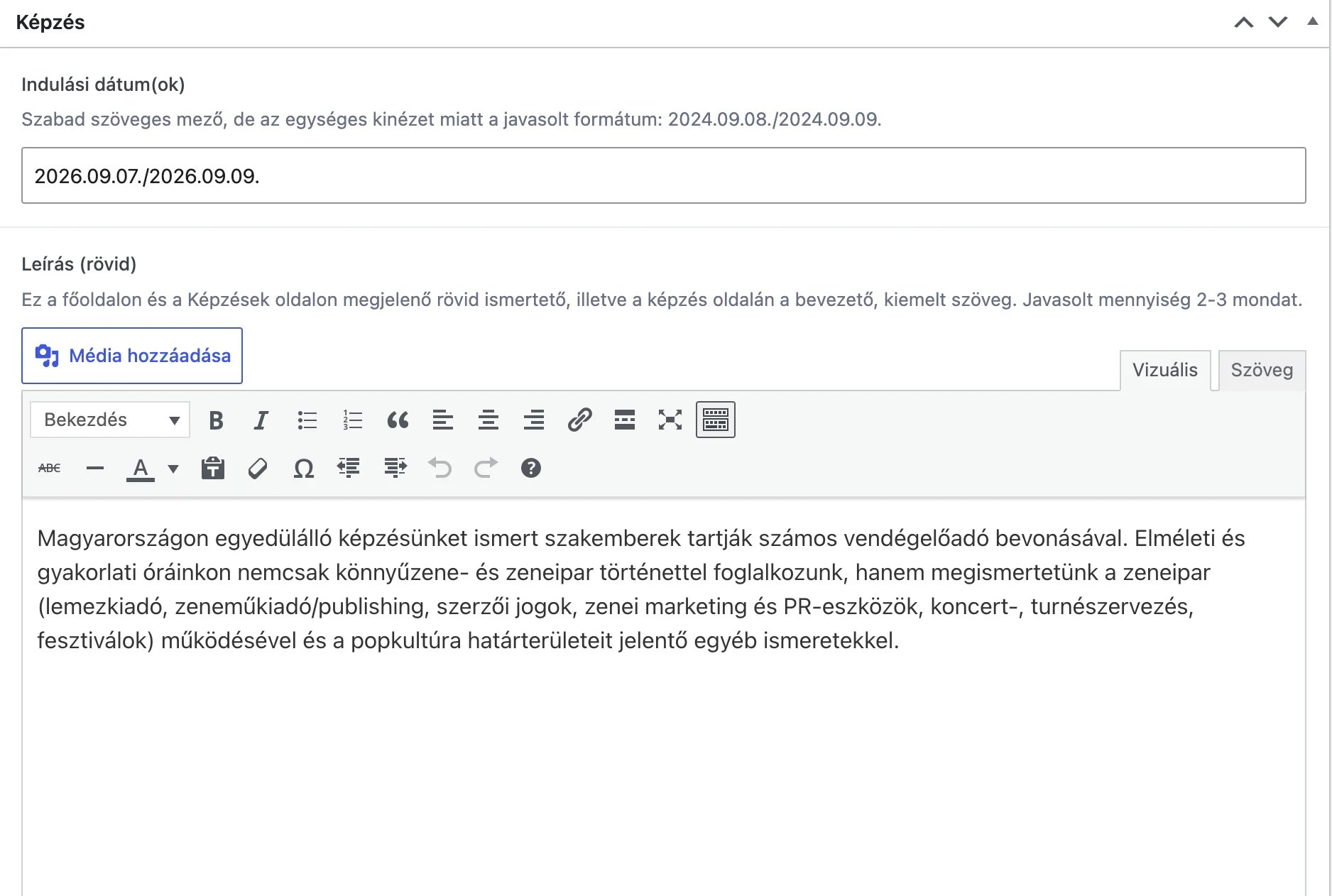1332x896 pixels.
Task: Switch to the Vizuális editor tab
Action: tap(1165, 370)
